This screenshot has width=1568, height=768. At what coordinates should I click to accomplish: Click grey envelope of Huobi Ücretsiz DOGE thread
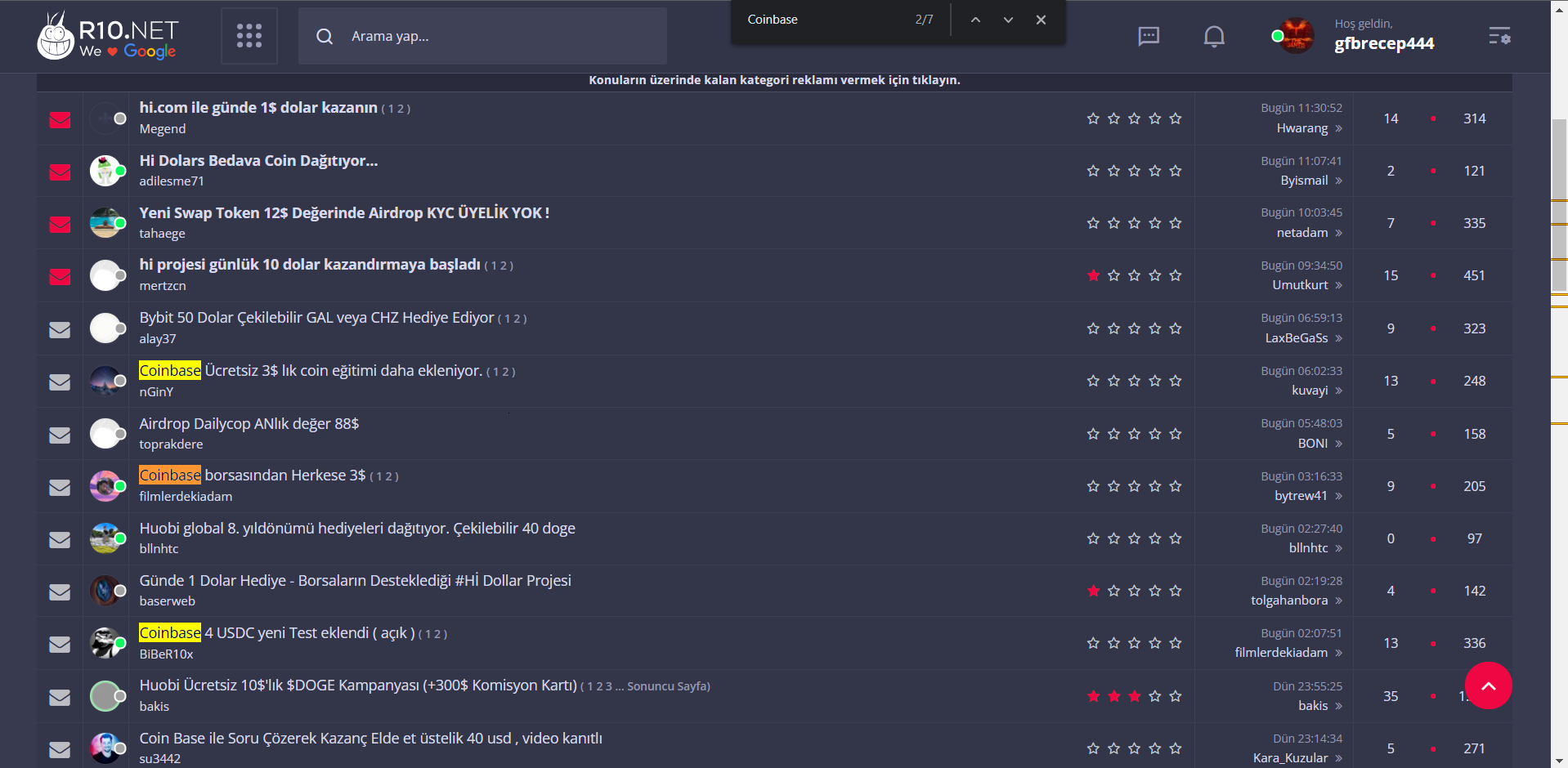coord(60,698)
